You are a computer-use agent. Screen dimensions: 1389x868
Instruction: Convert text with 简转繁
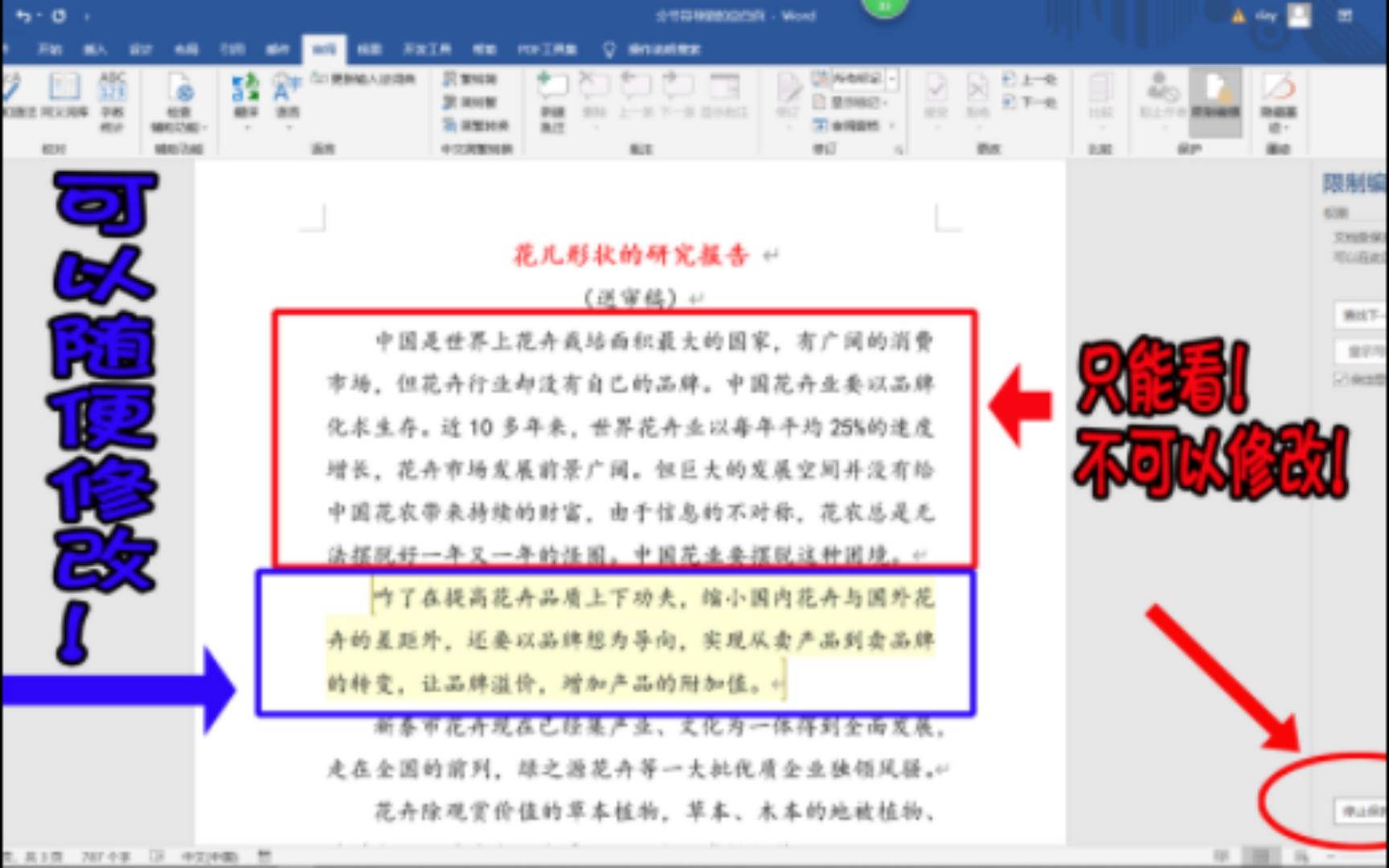pyautogui.click(x=470, y=102)
